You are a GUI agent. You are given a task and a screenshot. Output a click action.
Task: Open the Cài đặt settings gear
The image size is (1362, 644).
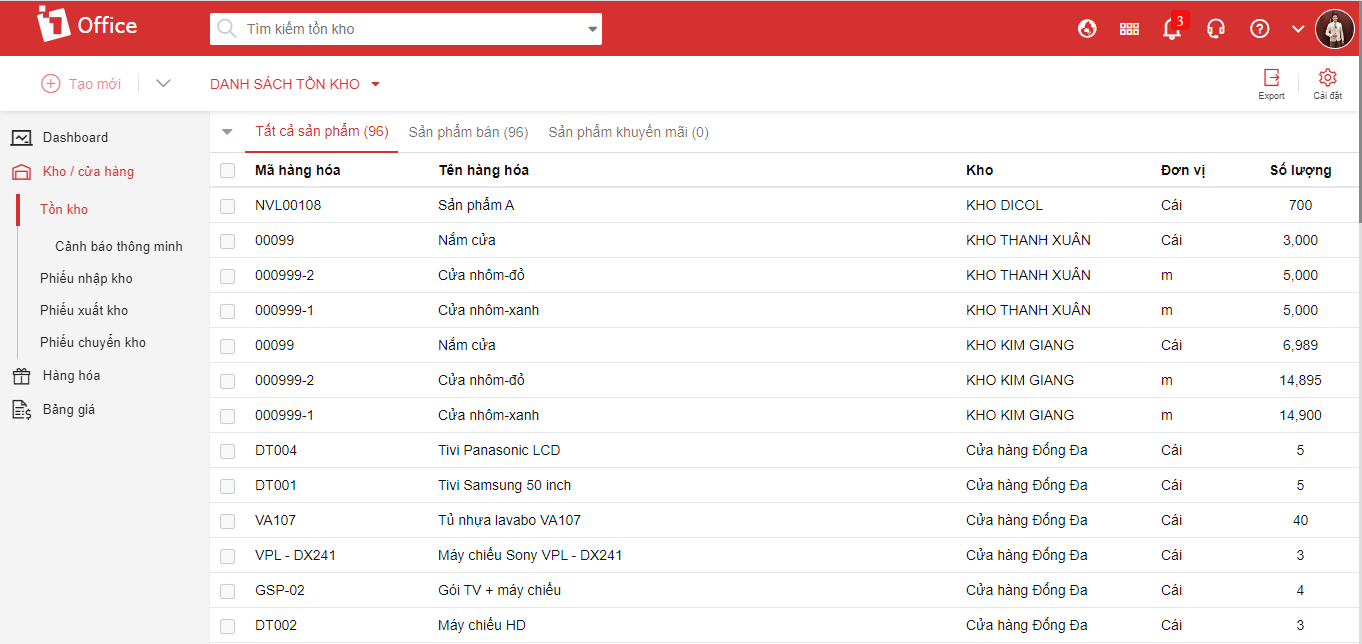[x=1327, y=79]
